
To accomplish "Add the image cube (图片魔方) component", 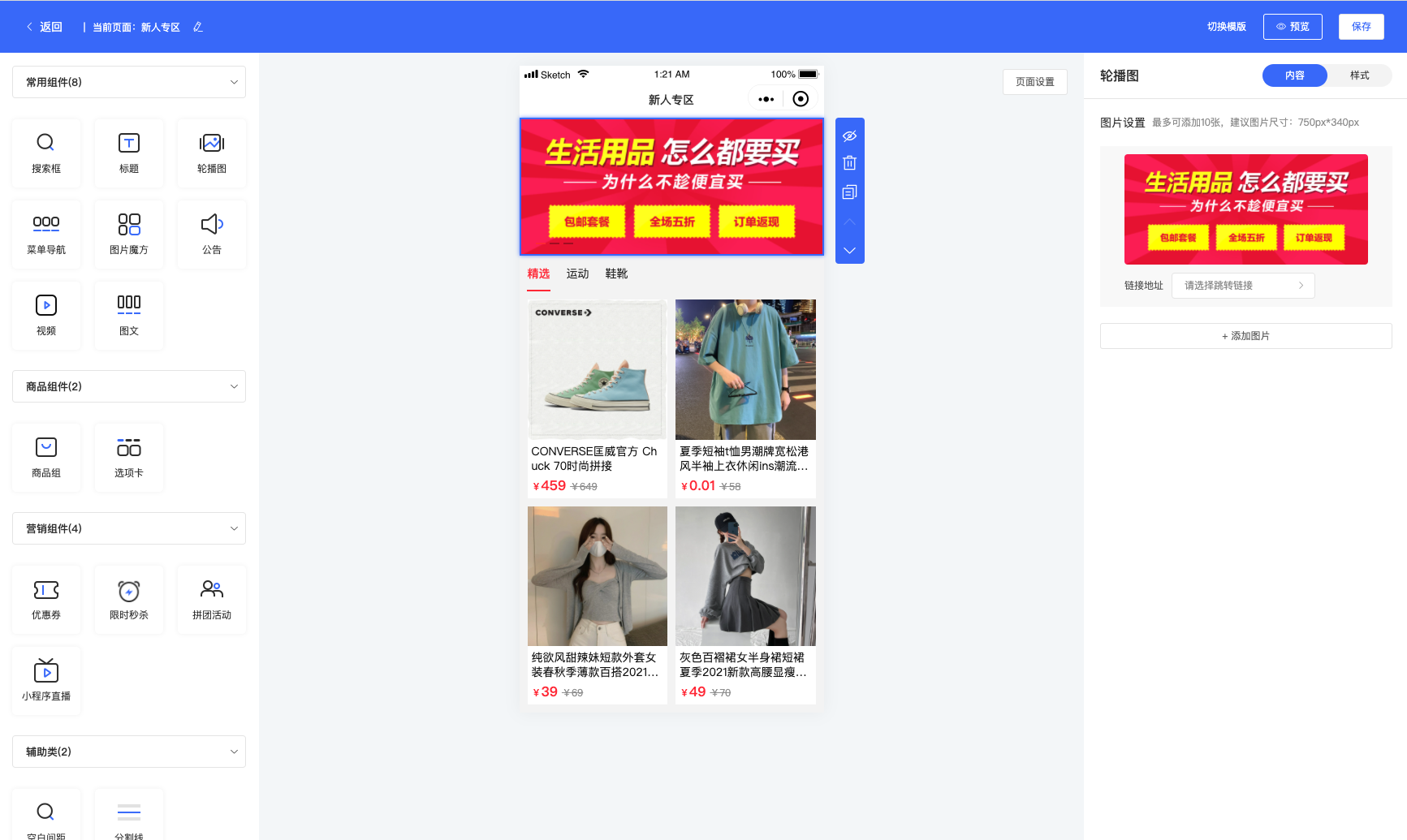I will coord(129,234).
